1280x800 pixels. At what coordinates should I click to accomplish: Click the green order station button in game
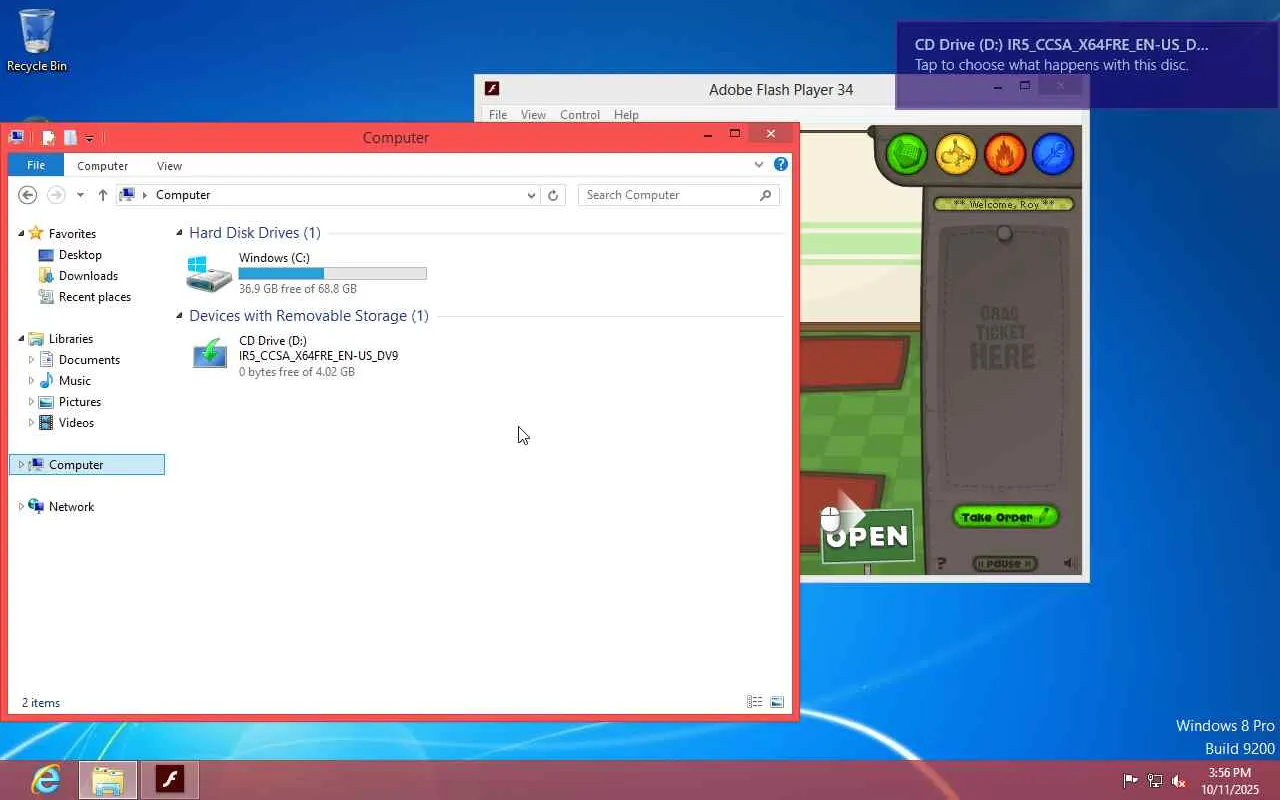coord(907,155)
